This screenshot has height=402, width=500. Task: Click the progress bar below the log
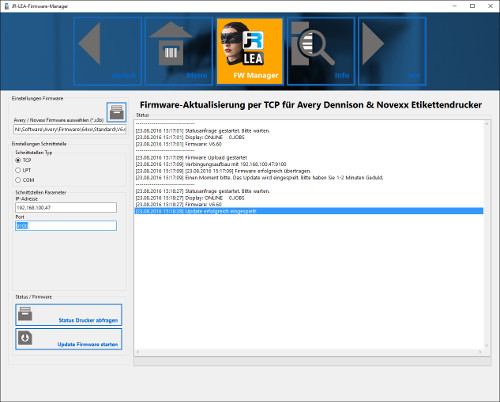point(312,361)
